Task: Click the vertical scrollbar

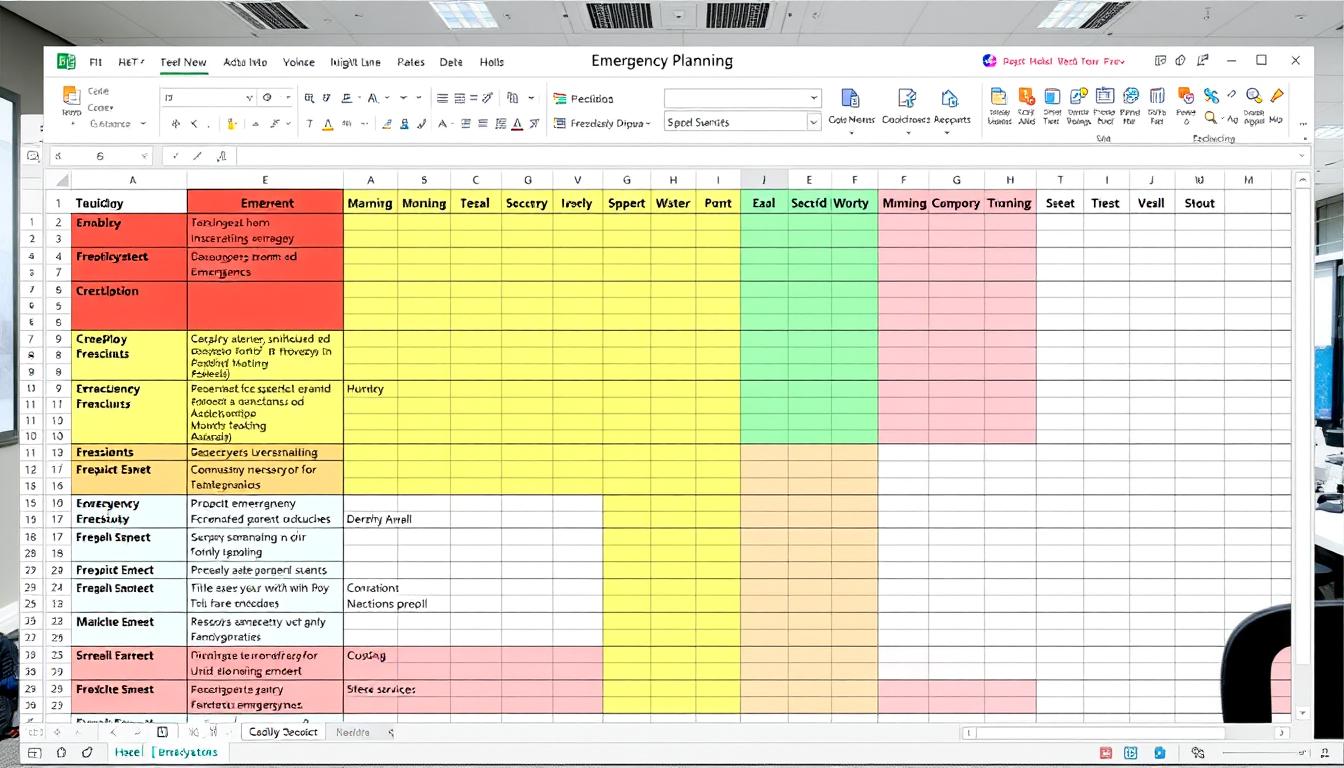Action: pos(1302,445)
